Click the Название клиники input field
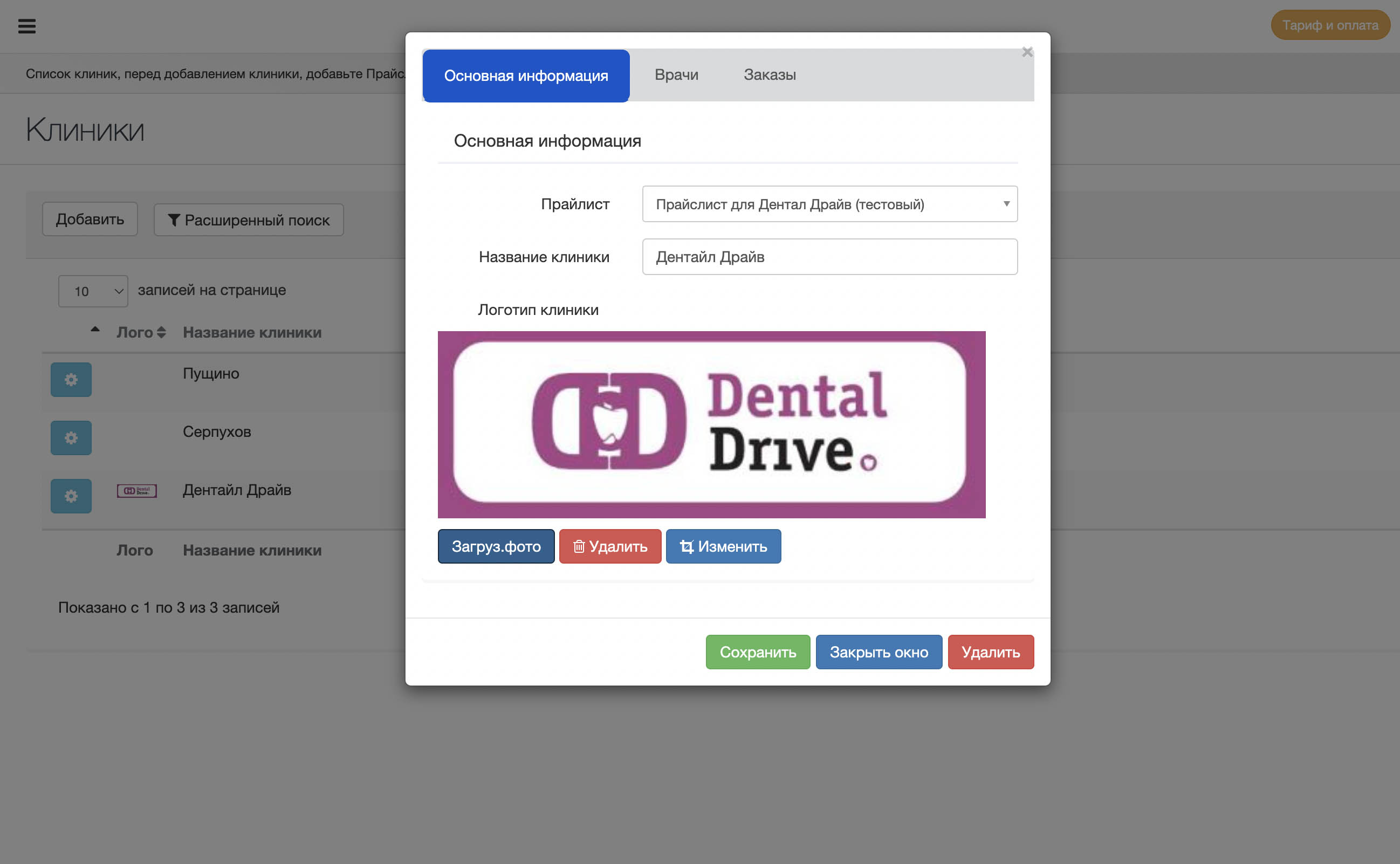Viewport: 1400px width, 864px height. [x=830, y=257]
